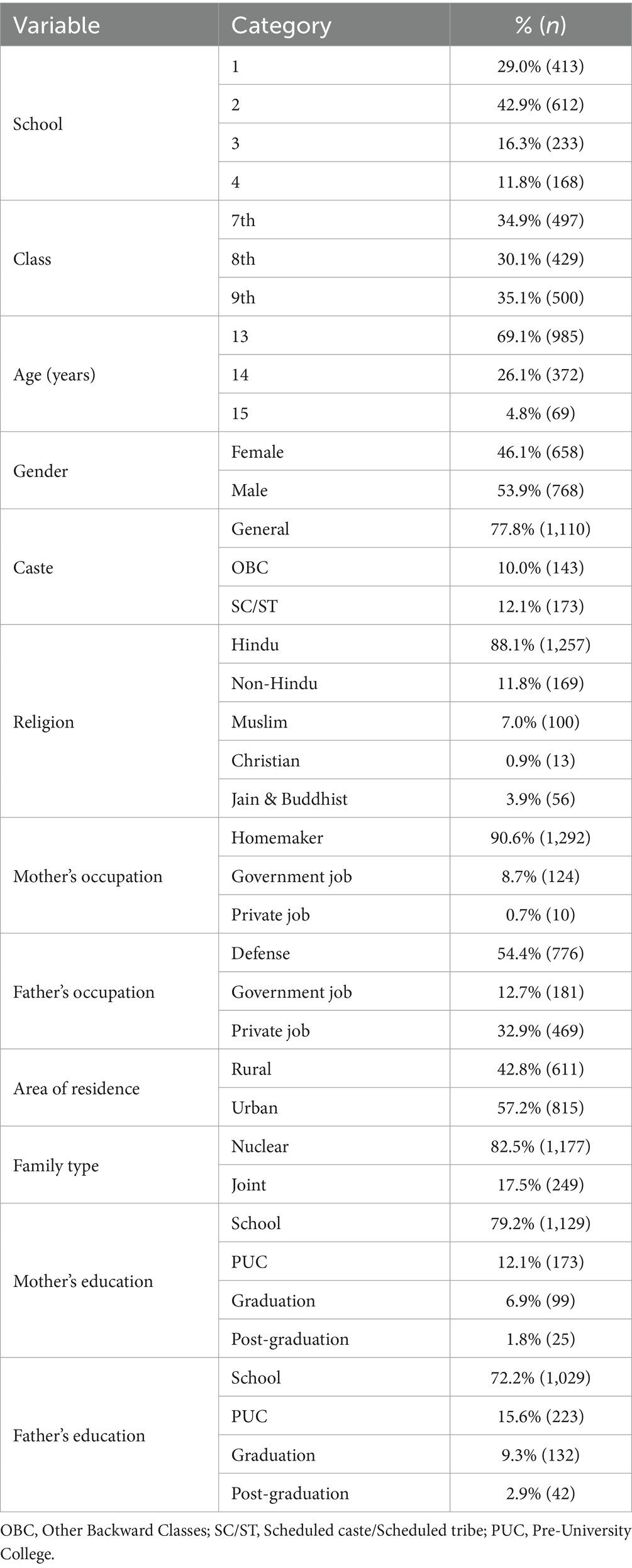Click the 53.9% (768) value cell
This screenshot has width=632, height=1568.
point(540,490)
